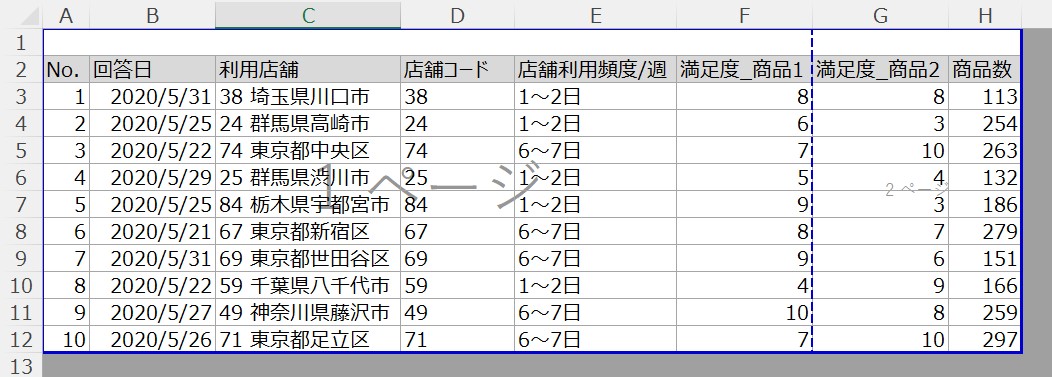Select date cell '2020/5/27'
1052x377 pixels.
coord(152,313)
